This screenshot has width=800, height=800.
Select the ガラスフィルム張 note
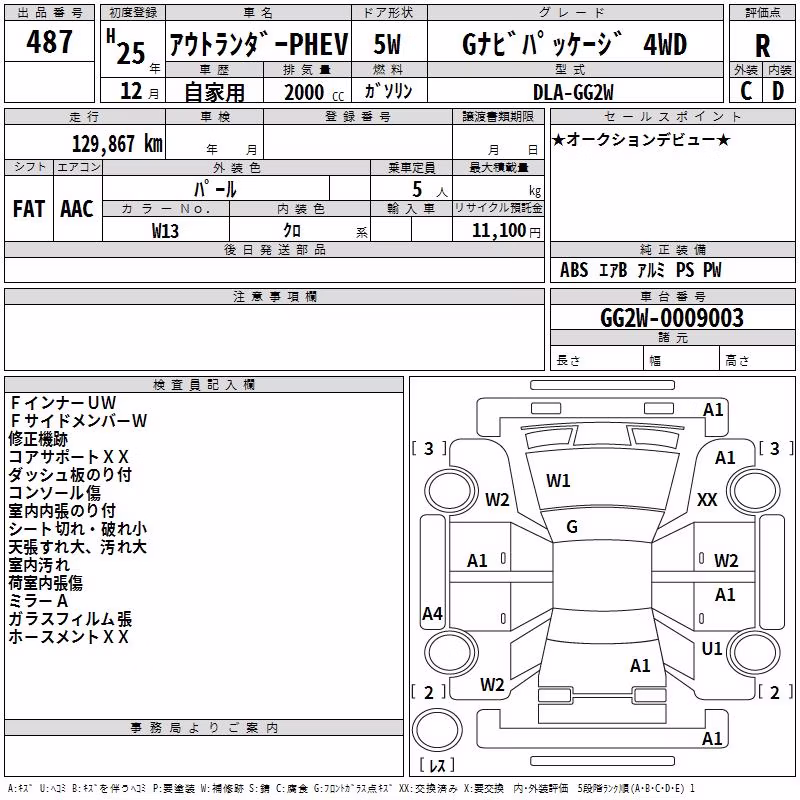click(70, 619)
